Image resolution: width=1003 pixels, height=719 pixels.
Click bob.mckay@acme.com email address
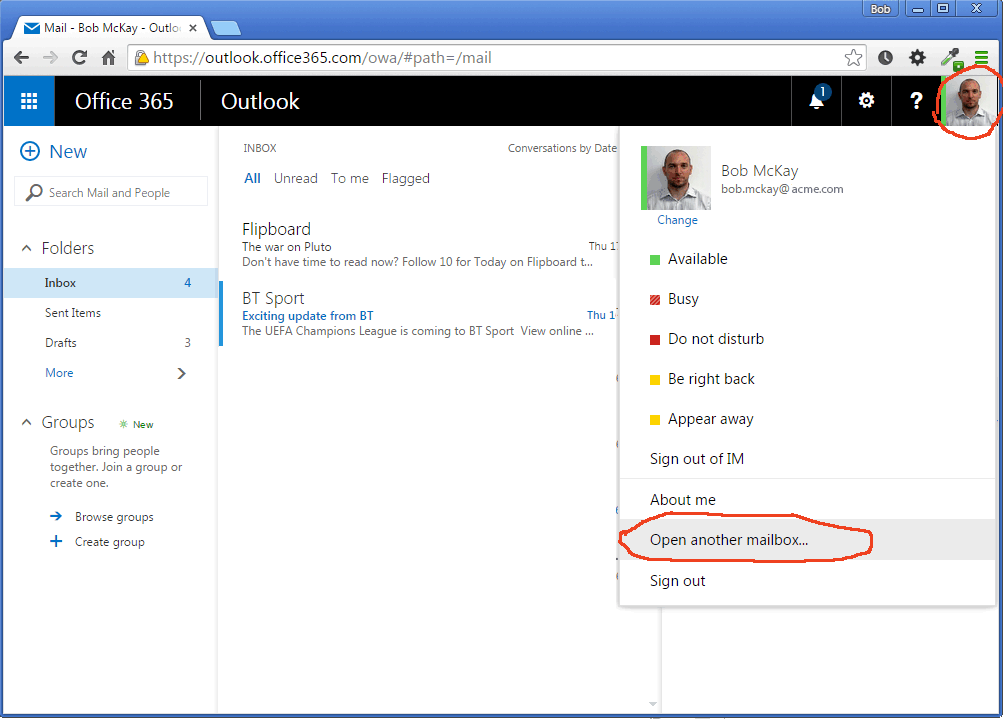point(782,189)
